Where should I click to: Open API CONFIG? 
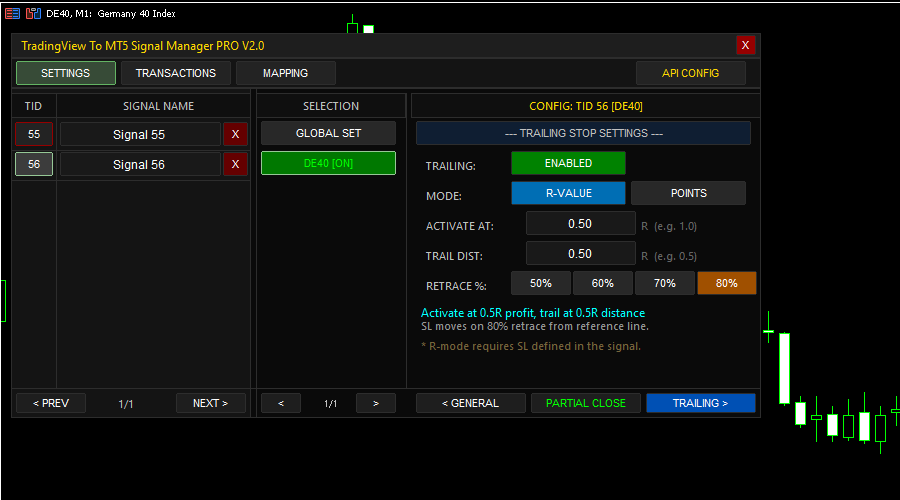pyautogui.click(x=690, y=73)
